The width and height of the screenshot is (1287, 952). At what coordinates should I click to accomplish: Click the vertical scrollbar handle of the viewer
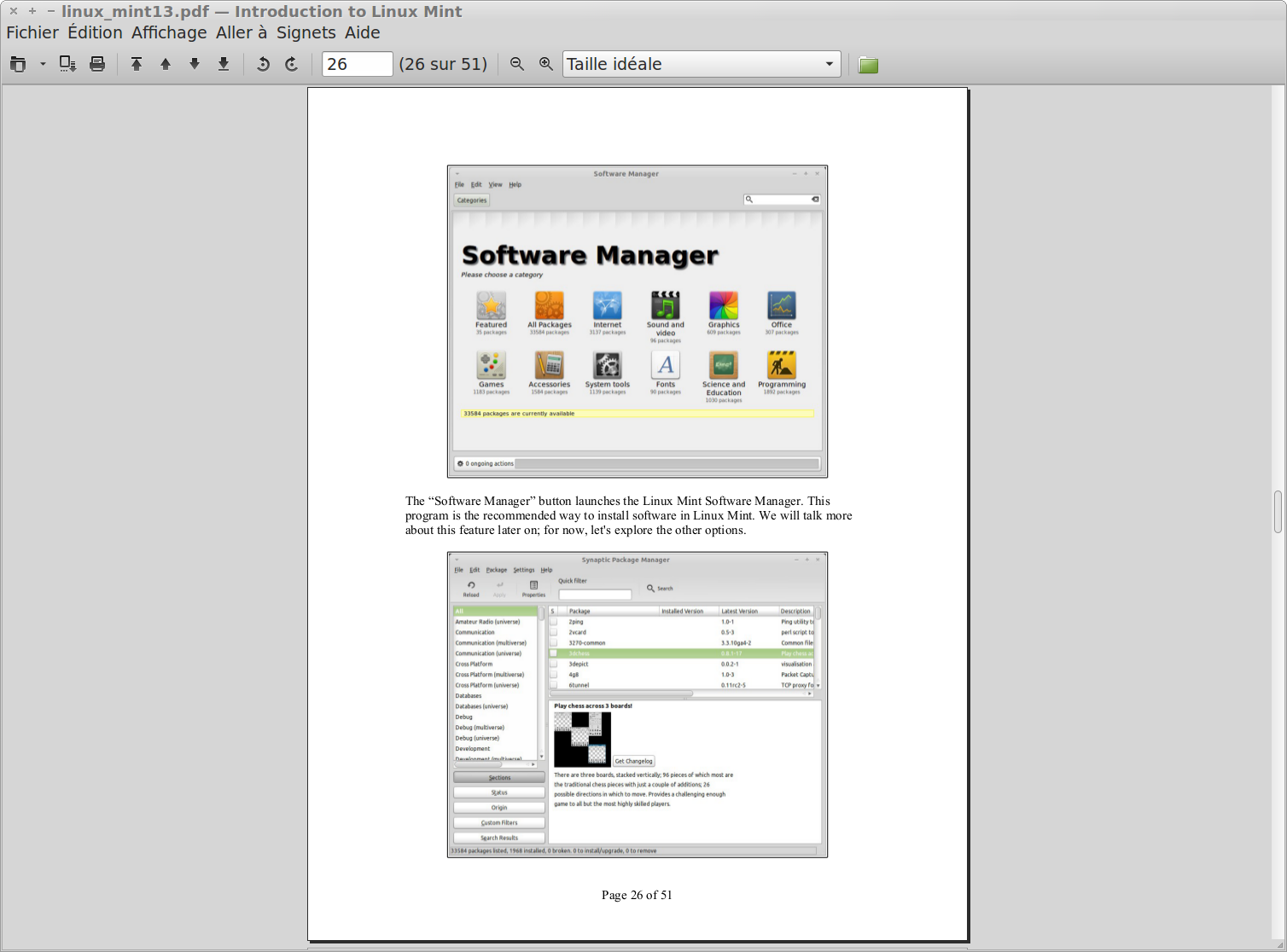1278,512
